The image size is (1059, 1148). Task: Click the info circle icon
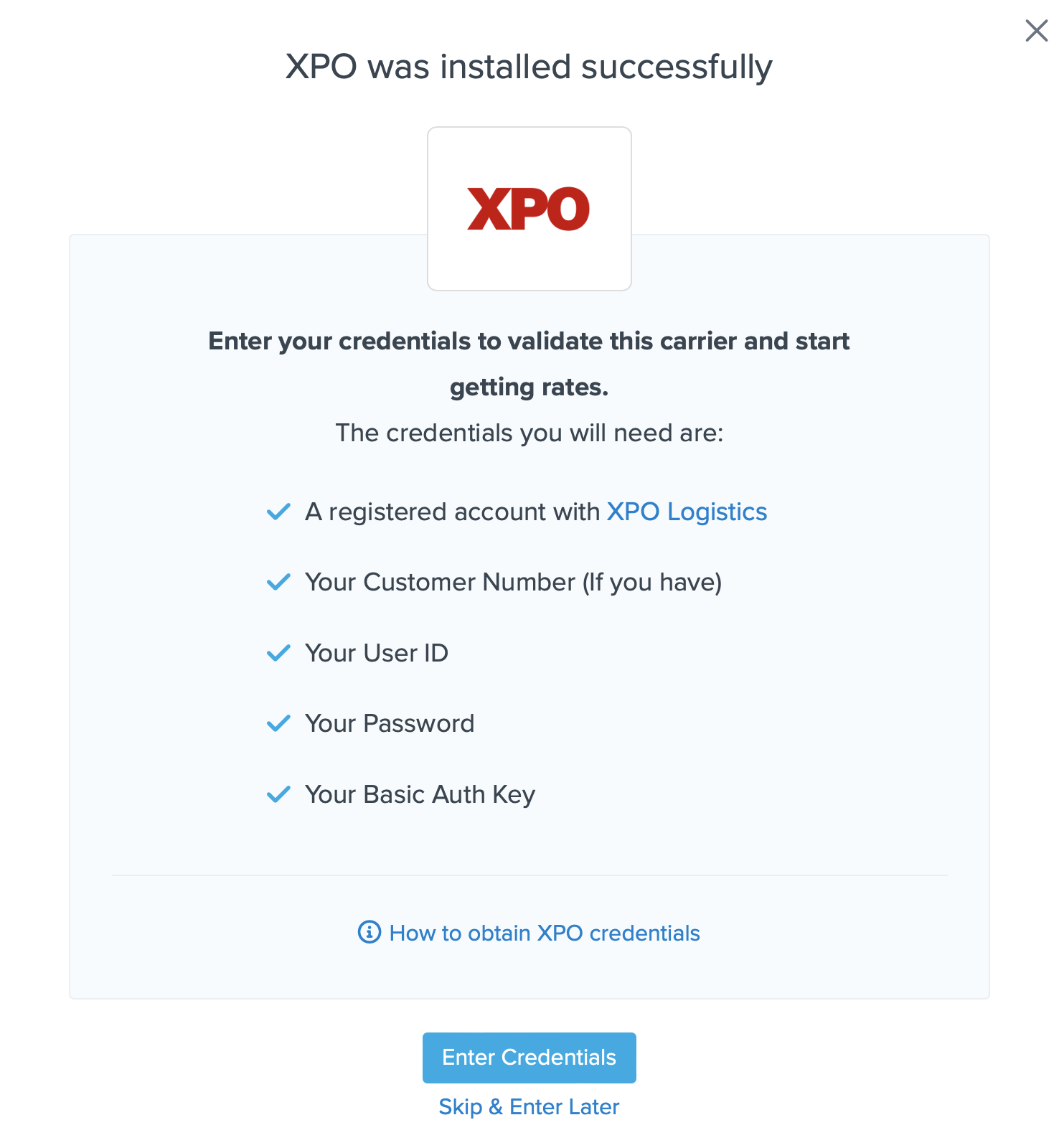pyautogui.click(x=369, y=932)
